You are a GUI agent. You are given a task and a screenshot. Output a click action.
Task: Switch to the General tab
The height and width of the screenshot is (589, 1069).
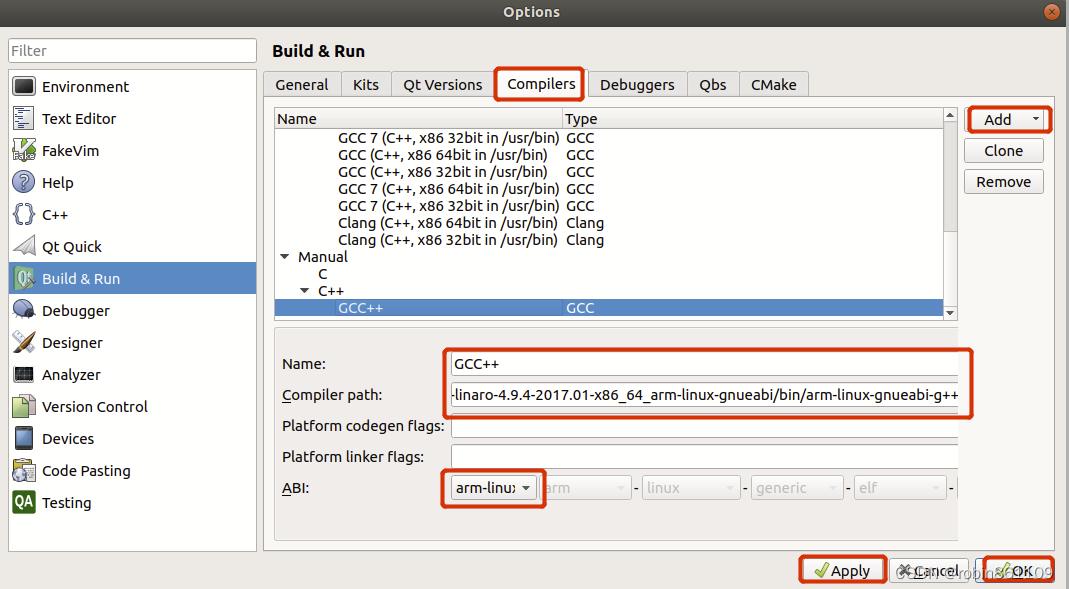(302, 85)
